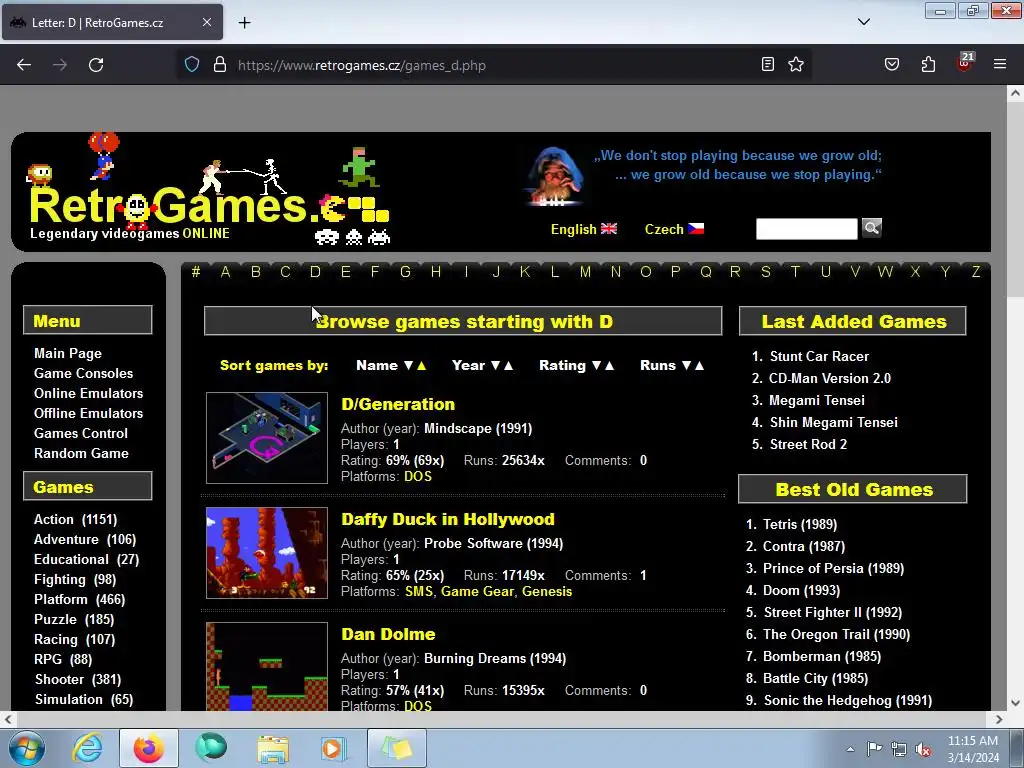Browse the Action (1151) category
The width and height of the screenshot is (1024, 768).
coord(76,520)
